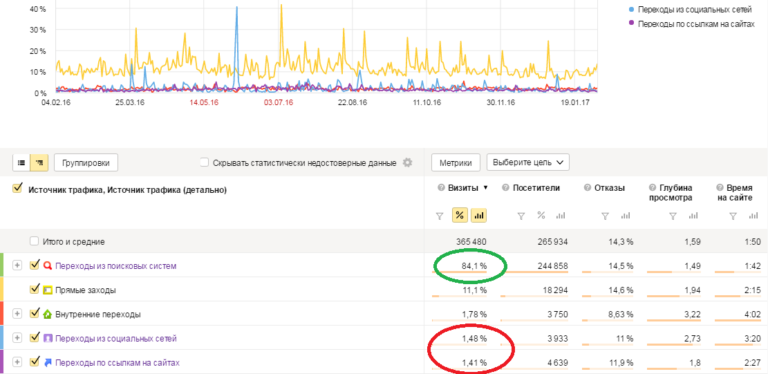
Task: Expand Переходы из социальных сетей row
Action: [x=17, y=338]
